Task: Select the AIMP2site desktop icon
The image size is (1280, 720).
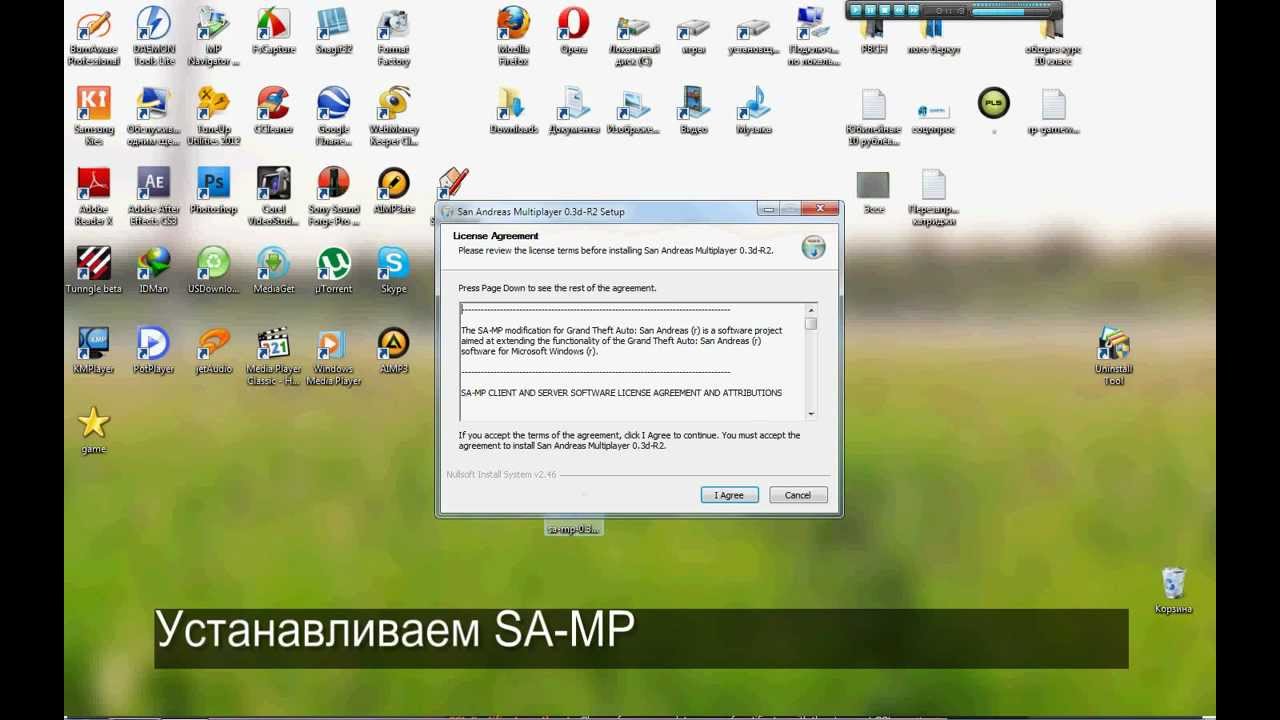Action: pos(393,190)
